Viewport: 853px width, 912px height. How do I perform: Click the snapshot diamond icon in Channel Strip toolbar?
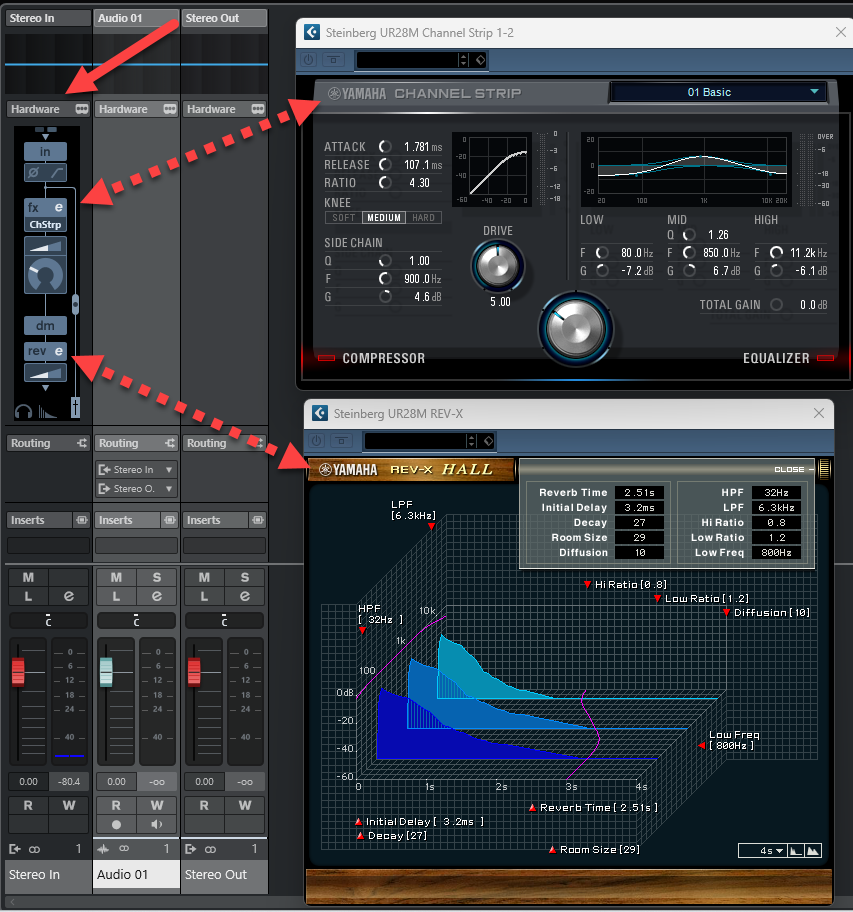tap(480, 60)
